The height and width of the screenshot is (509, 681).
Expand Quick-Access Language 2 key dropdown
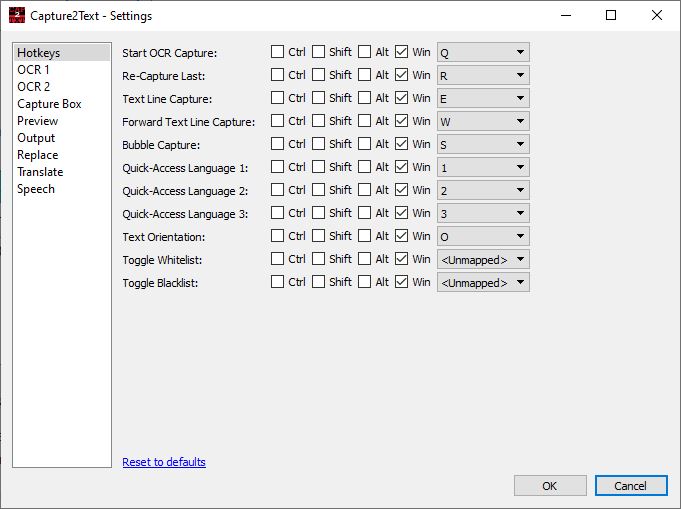tap(483, 190)
